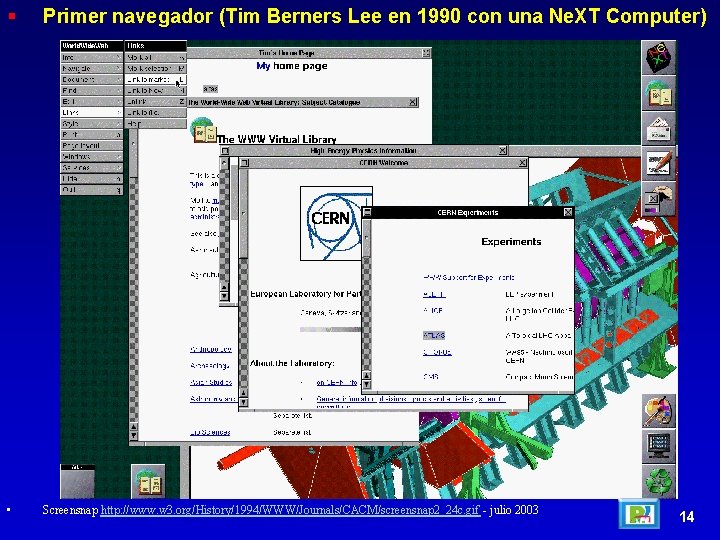This screenshot has height=540, width=720.
Task: Select the highlighted Links menu item
Action: coord(91,112)
